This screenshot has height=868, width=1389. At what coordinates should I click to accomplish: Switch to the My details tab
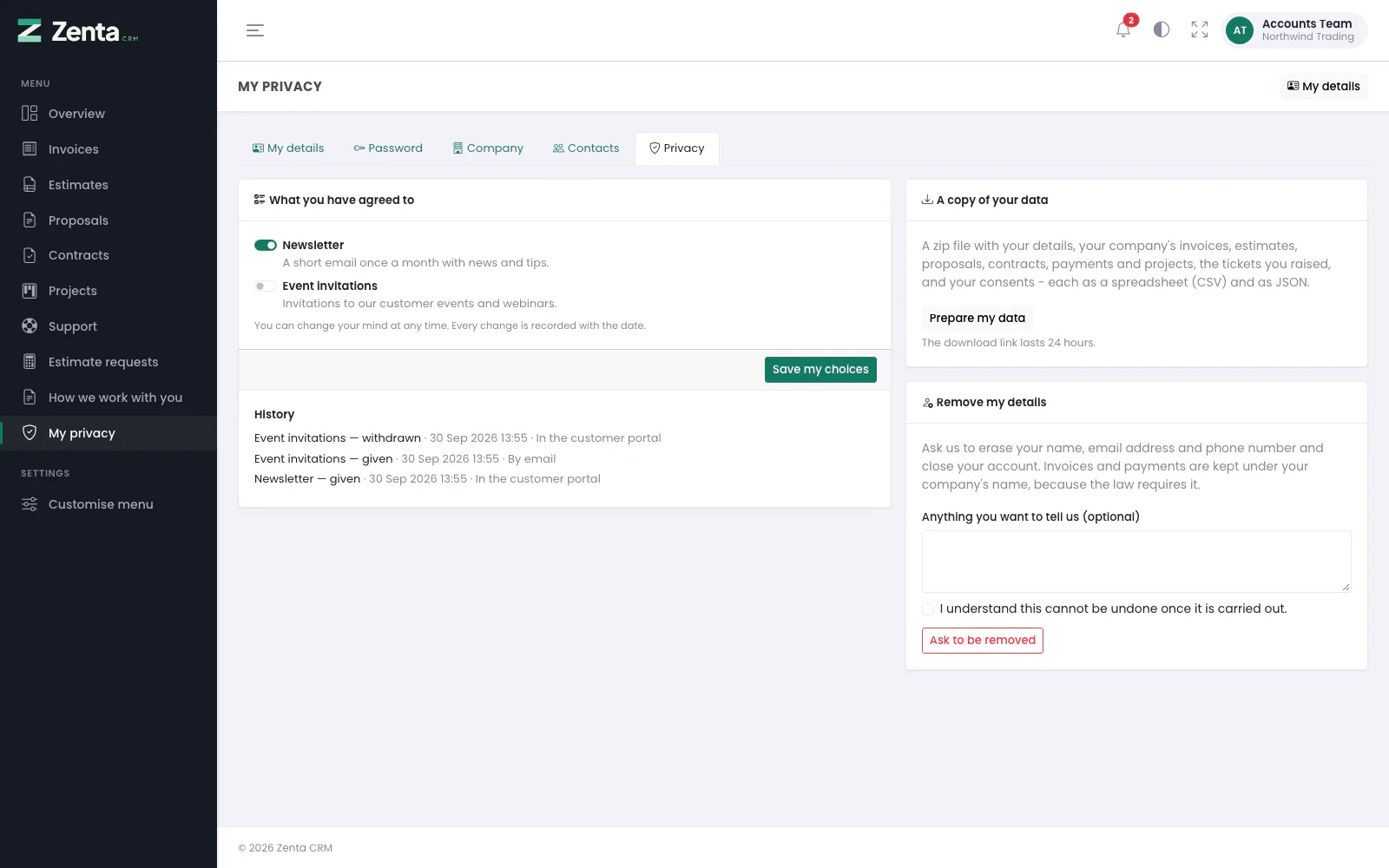click(288, 148)
